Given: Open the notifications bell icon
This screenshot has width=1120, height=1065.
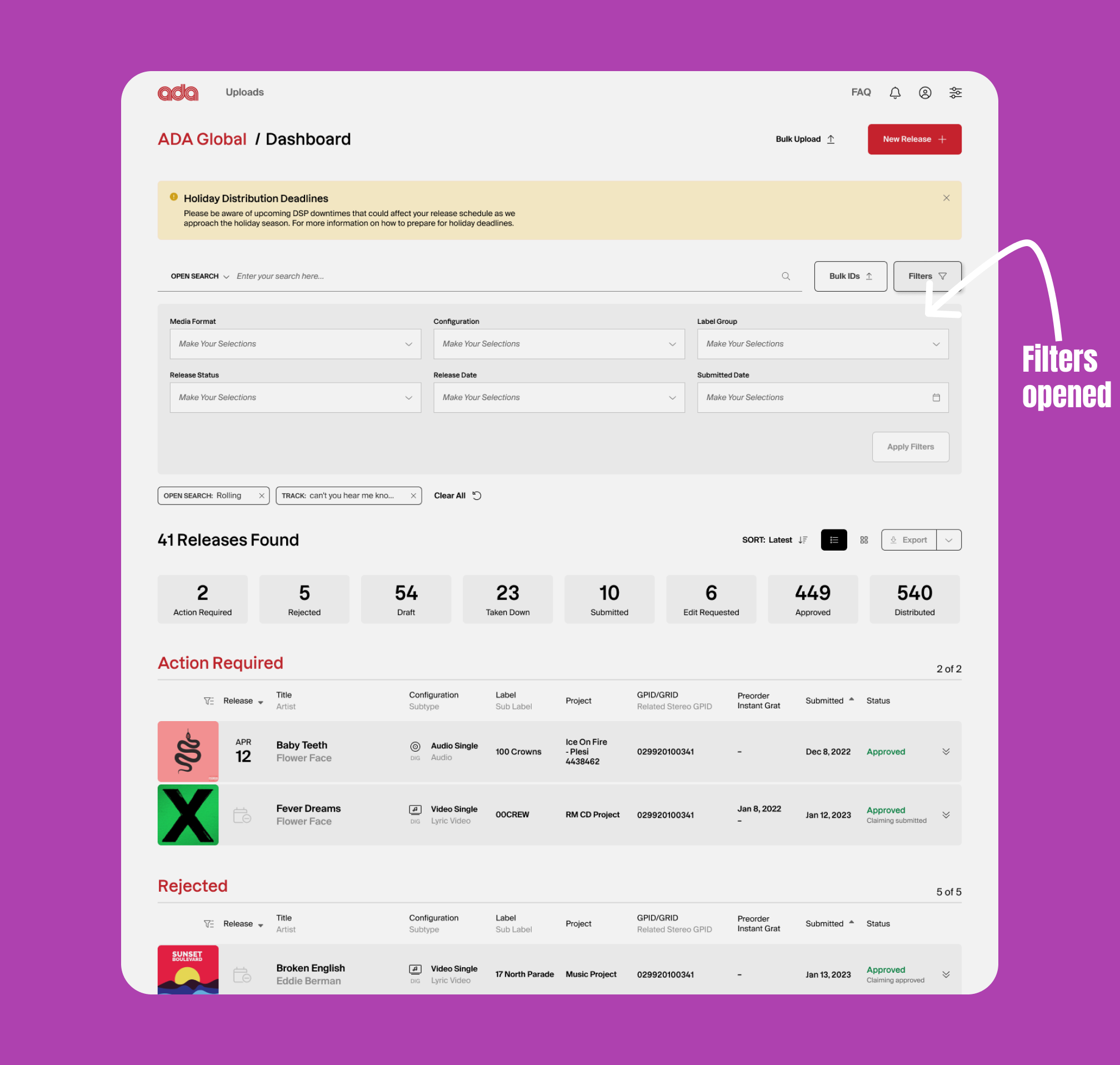Looking at the screenshot, I should 894,93.
